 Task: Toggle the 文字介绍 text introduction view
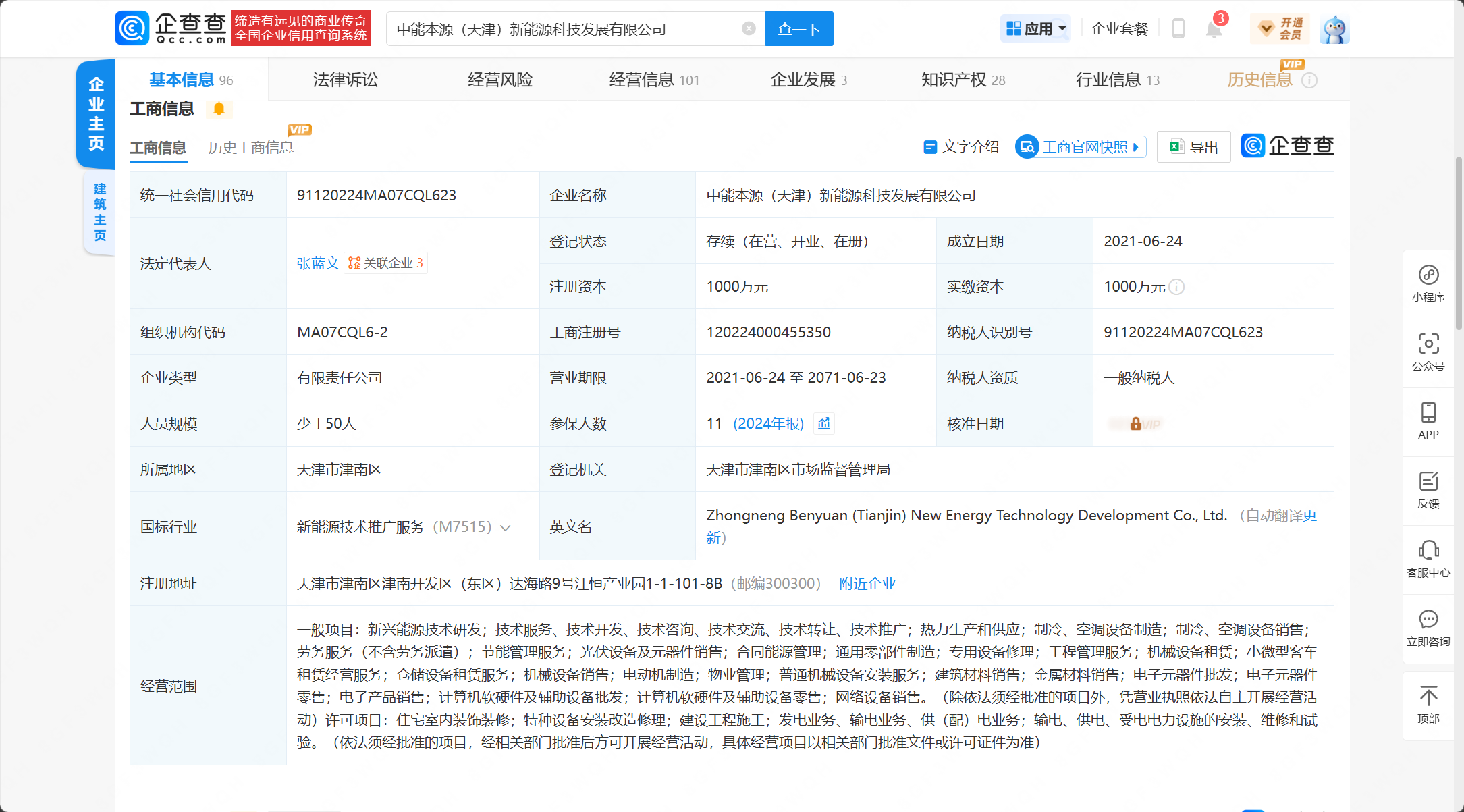click(961, 146)
